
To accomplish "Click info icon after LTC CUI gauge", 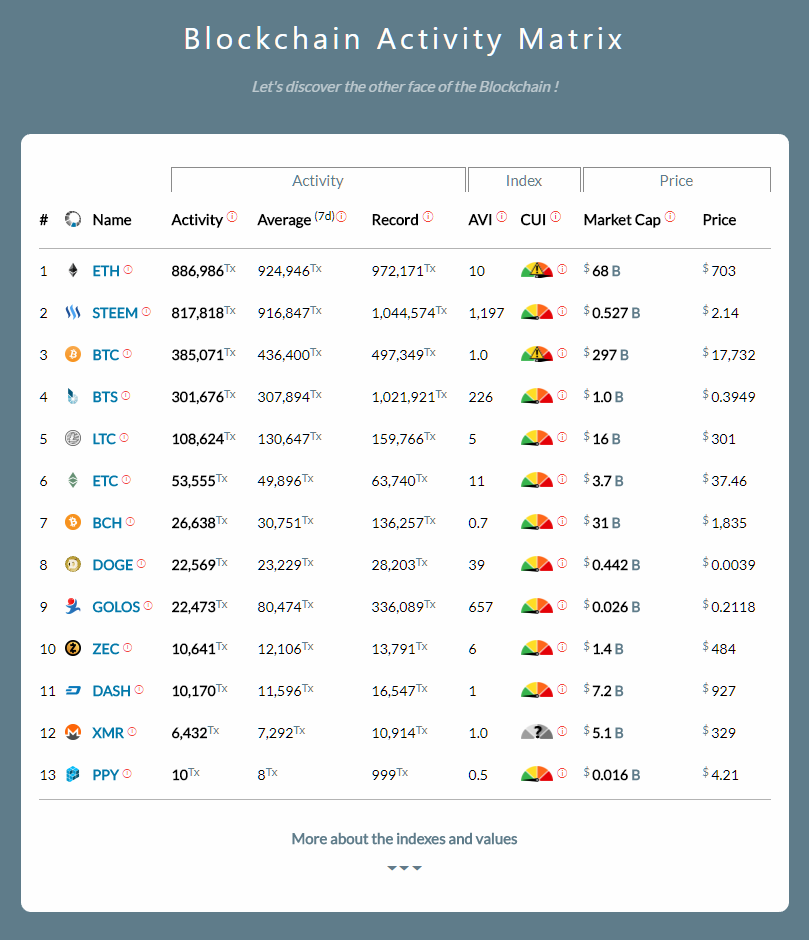I will point(562,437).
